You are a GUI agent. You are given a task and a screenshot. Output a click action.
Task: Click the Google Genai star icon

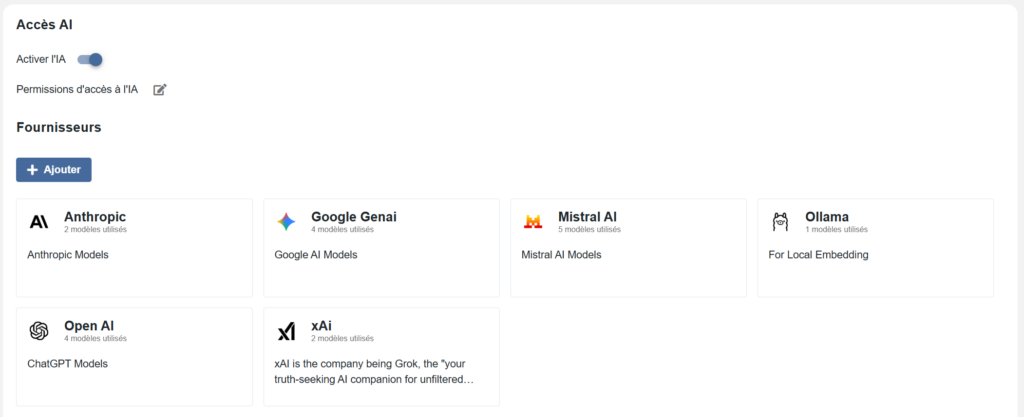pyautogui.click(x=286, y=222)
